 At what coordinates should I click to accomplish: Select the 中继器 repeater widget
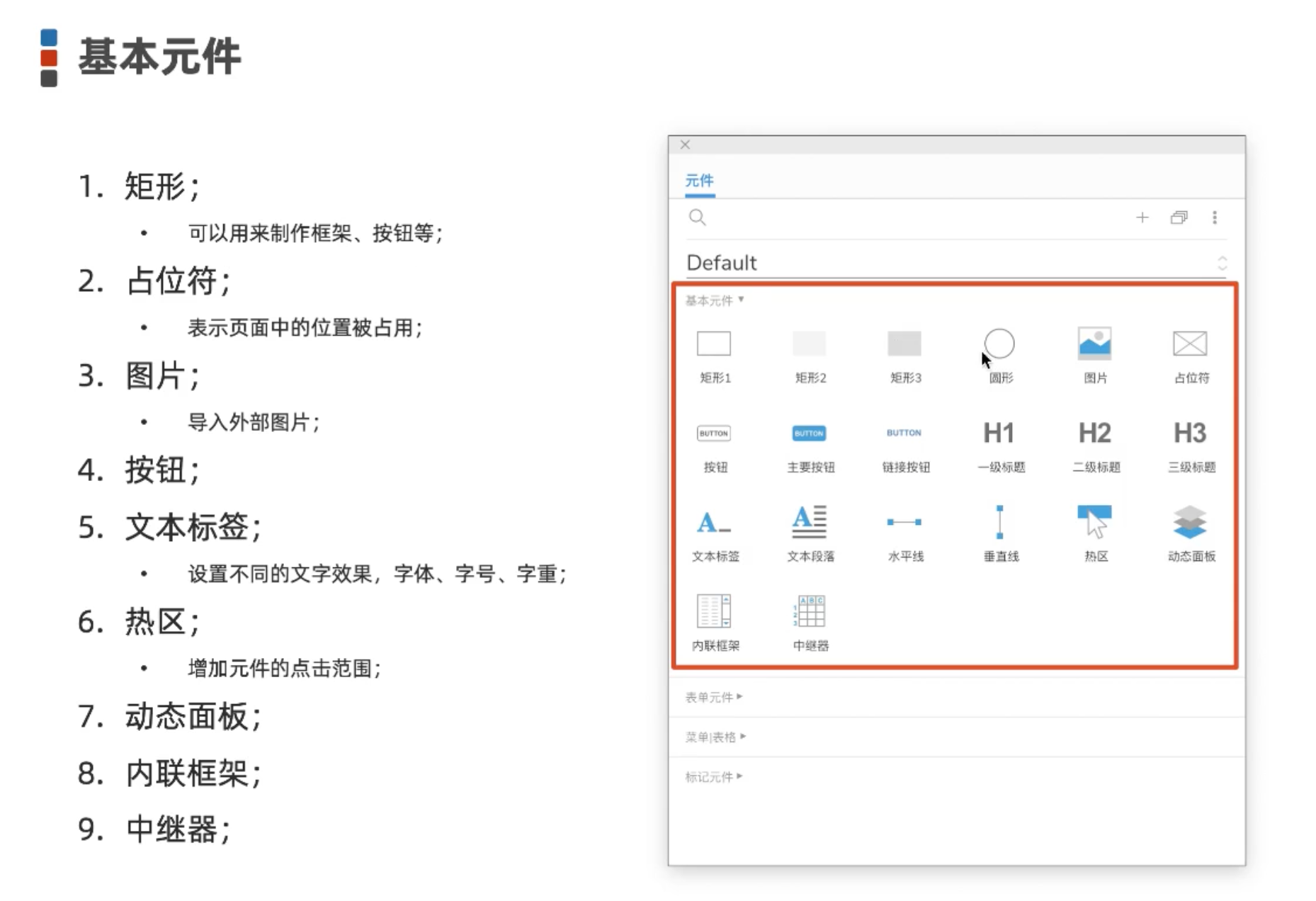(810, 623)
